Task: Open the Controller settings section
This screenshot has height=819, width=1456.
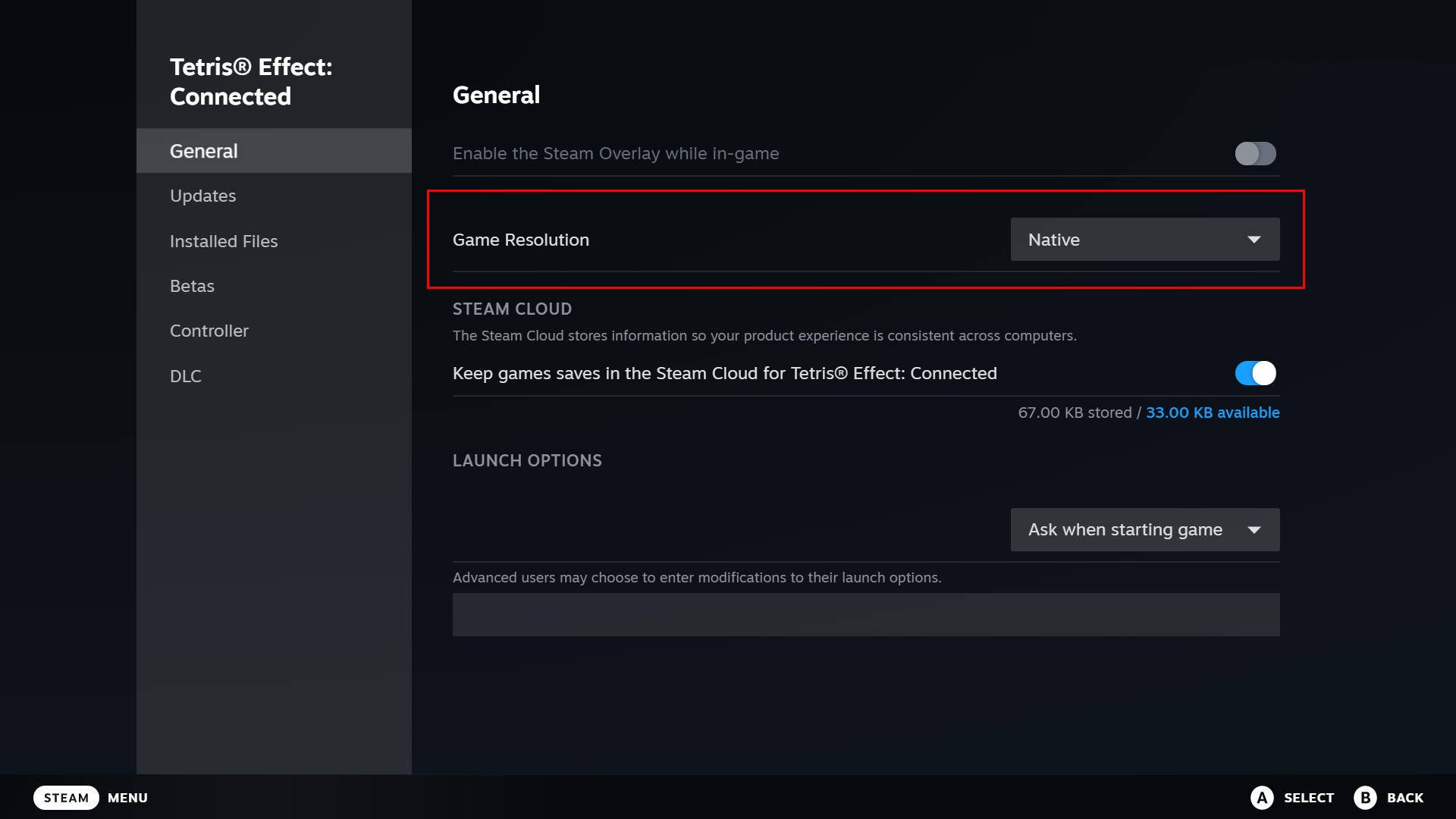Action: click(x=209, y=330)
